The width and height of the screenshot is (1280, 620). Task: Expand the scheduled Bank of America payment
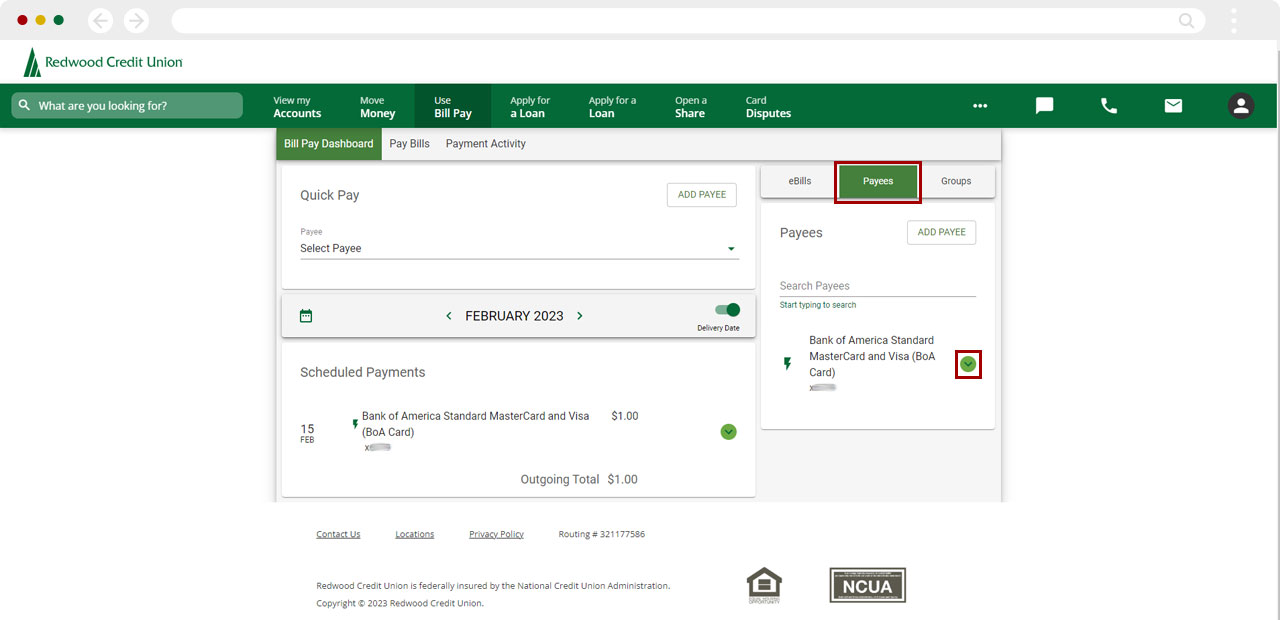tap(728, 432)
